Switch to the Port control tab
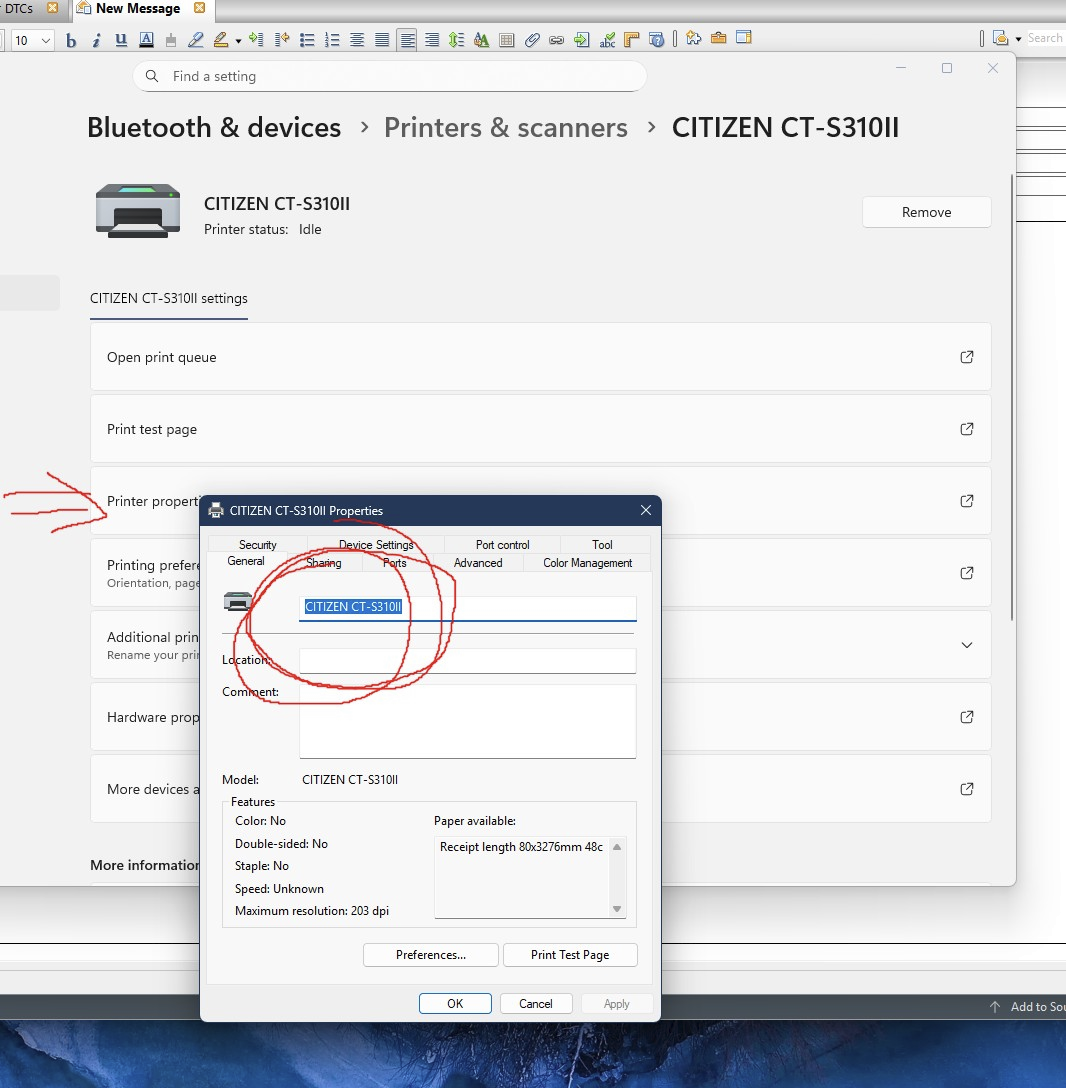The image size is (1066, 1088). [502, 545]
